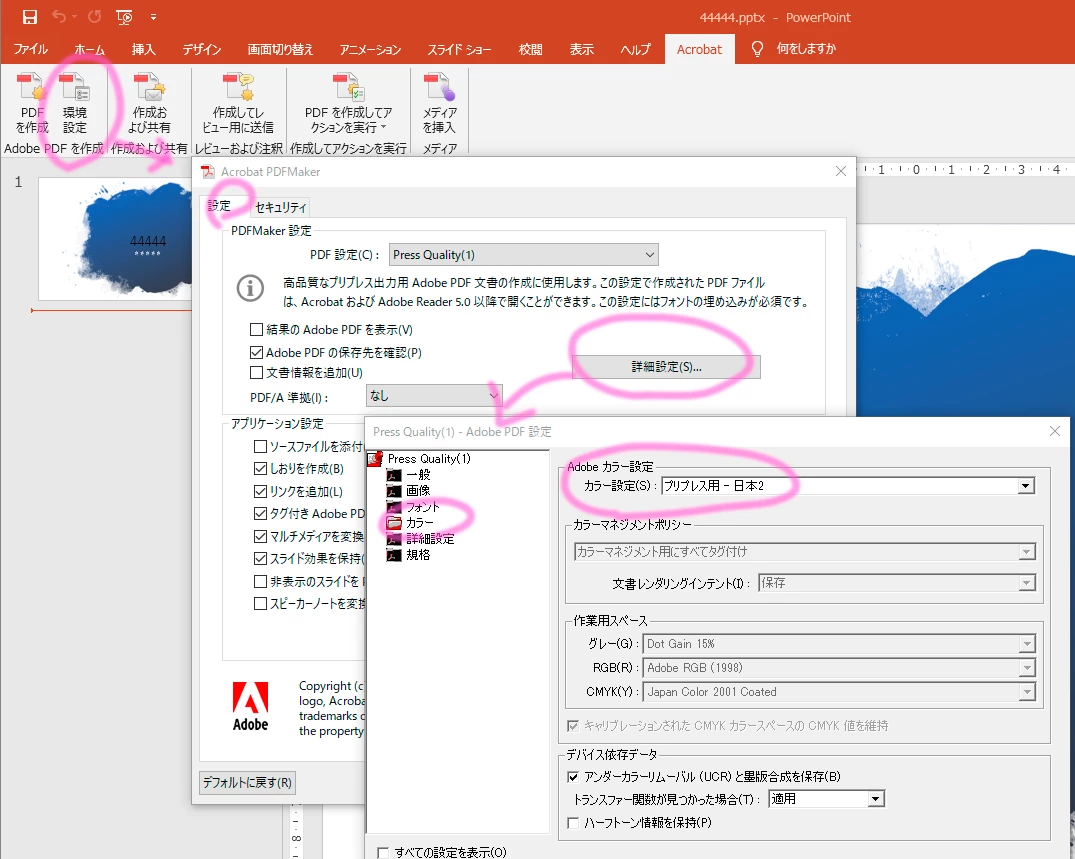This screenshot has height=859, width=1075.
Task: Start slideshow from beginning icon
Action: (124, 17)
